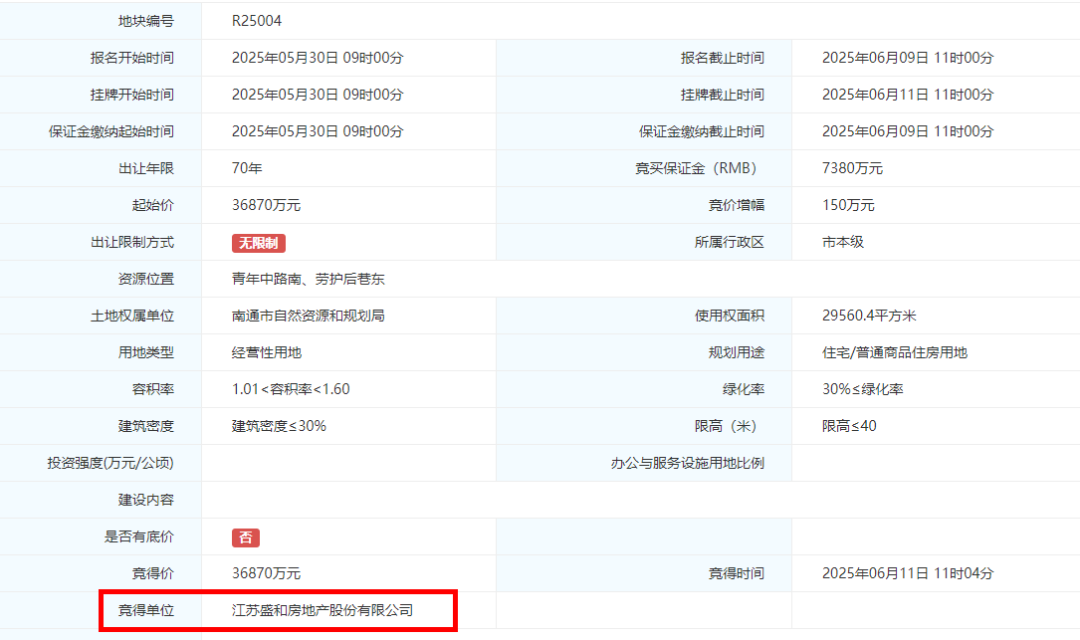The image size is (1080, 640).
Task: Click the 报名截止时间 label
Action: coord(723,58)
